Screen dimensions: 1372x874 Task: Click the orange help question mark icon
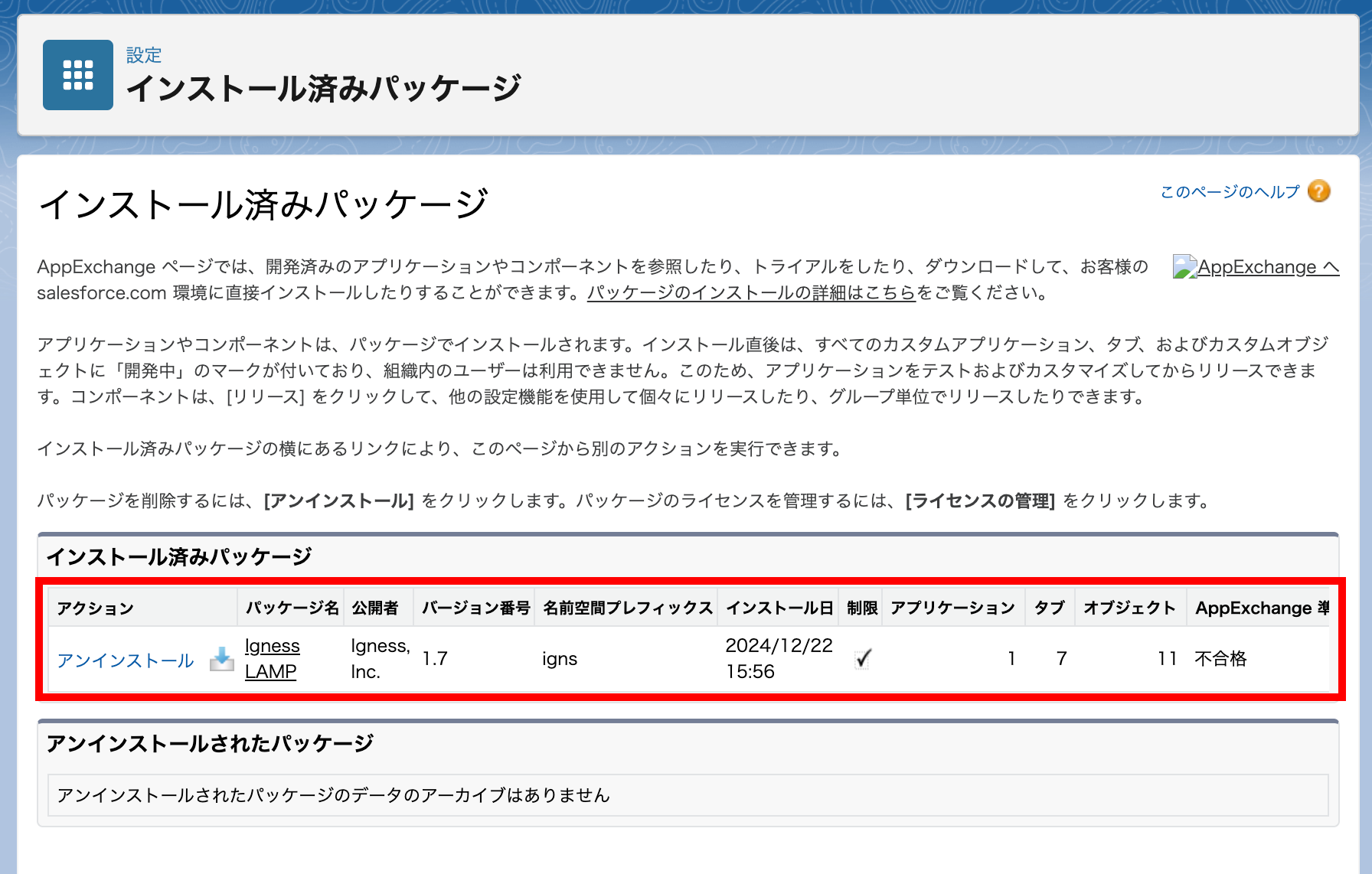pos(1318,191)
